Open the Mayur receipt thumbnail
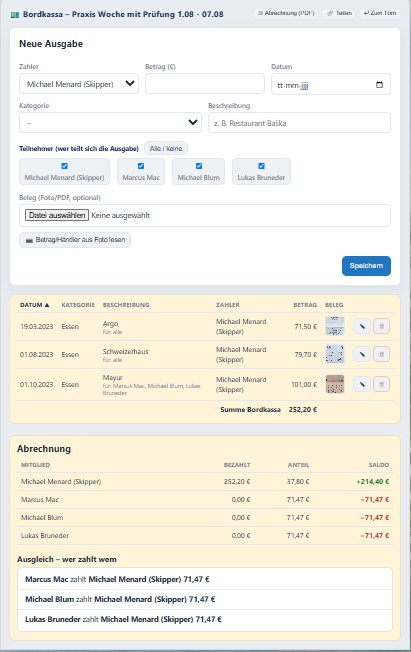Viewport: 411px width, 652px height. [334, 384]
